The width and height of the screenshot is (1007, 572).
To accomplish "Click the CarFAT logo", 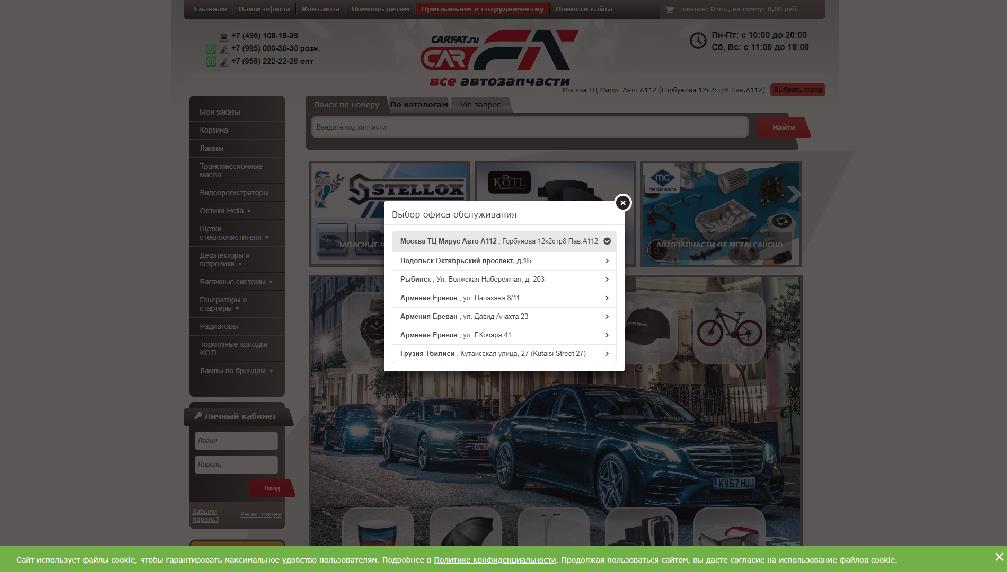I will 500,58.
